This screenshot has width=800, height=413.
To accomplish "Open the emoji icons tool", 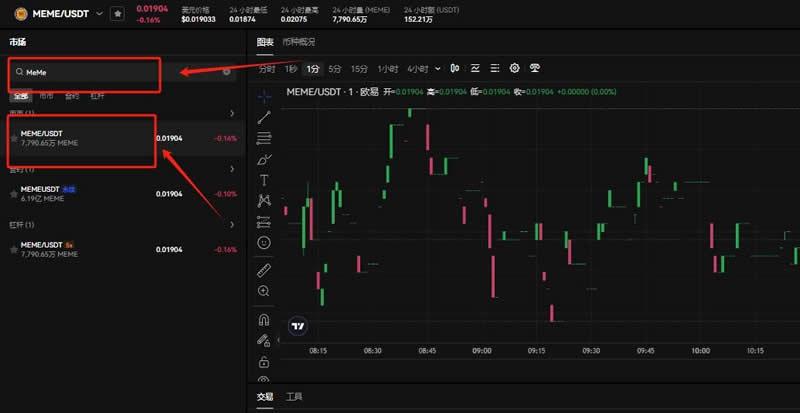I will coord(264,242).
